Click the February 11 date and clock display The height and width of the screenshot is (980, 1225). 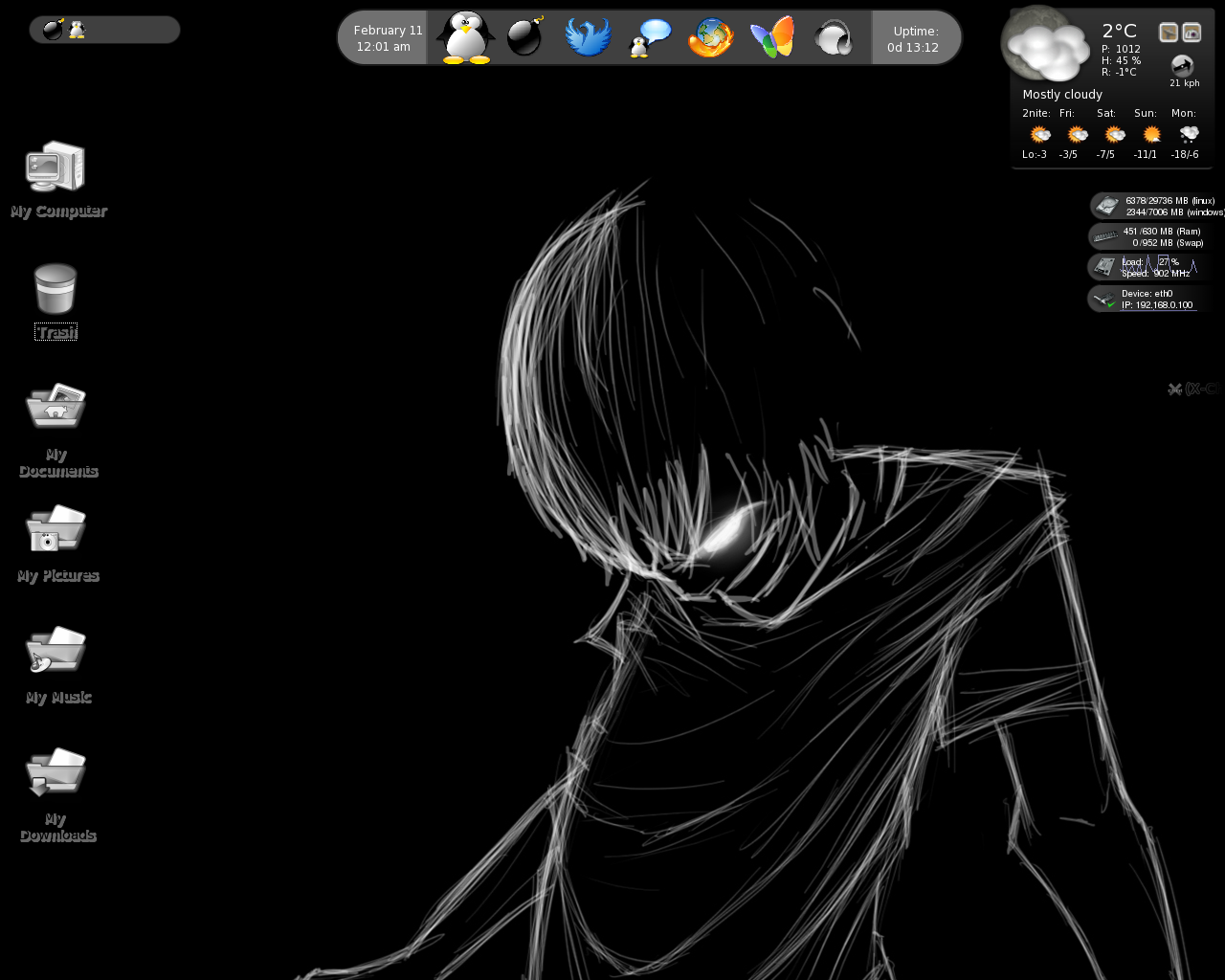388,38
